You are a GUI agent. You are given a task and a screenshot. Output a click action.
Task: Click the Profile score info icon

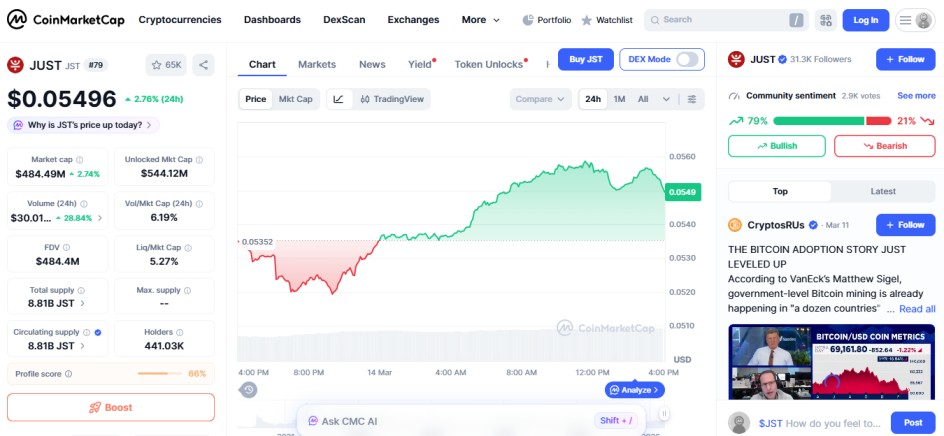point(68,374)
